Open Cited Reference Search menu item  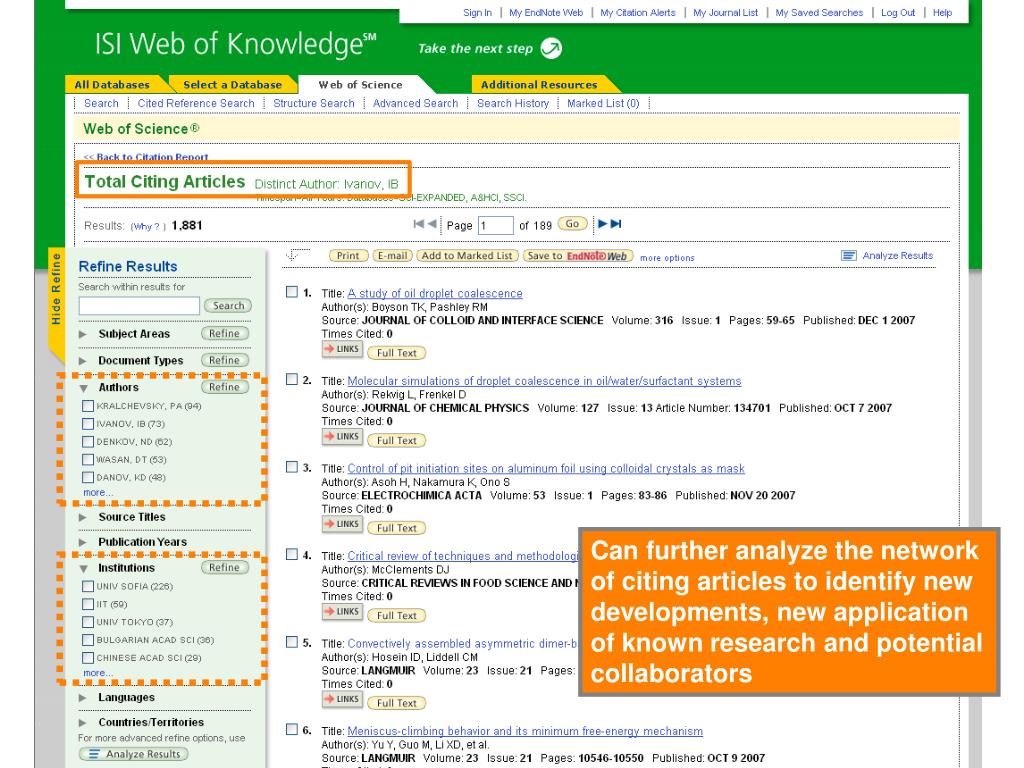(x=196, y=103)
